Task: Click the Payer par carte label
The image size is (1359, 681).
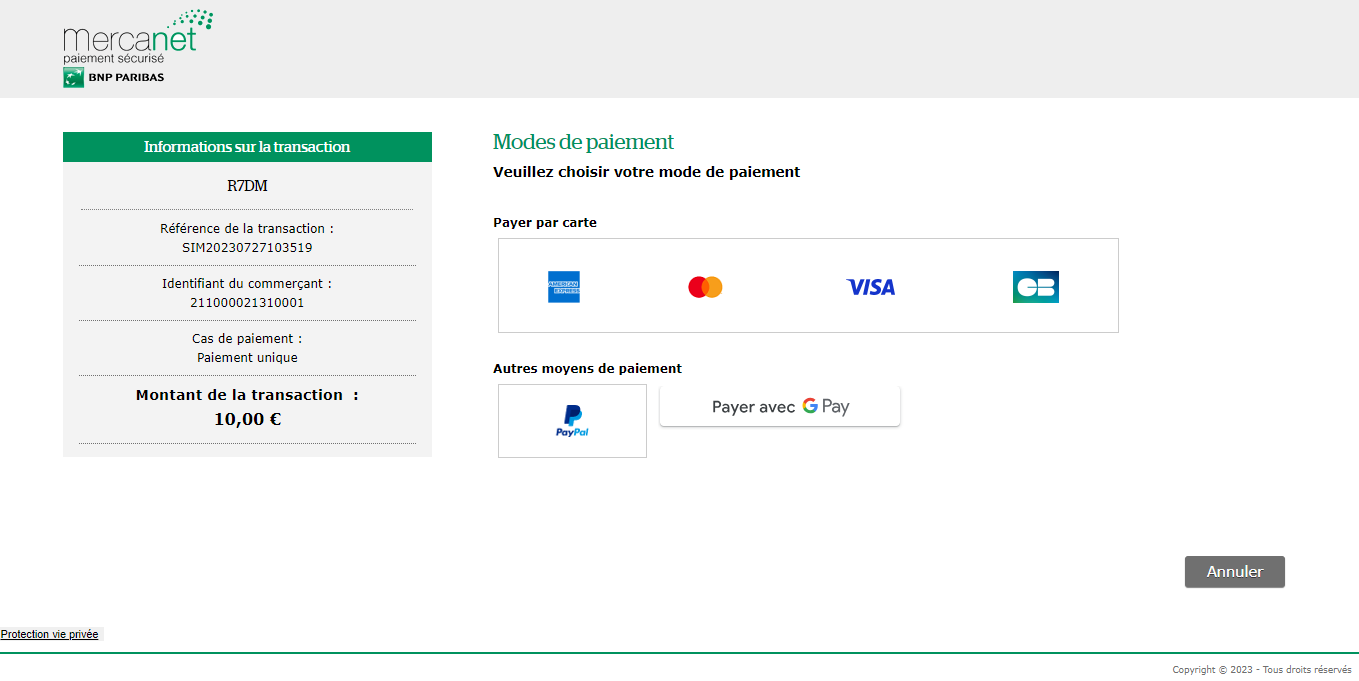Action: pyautogui.click(x=545, y=223)
